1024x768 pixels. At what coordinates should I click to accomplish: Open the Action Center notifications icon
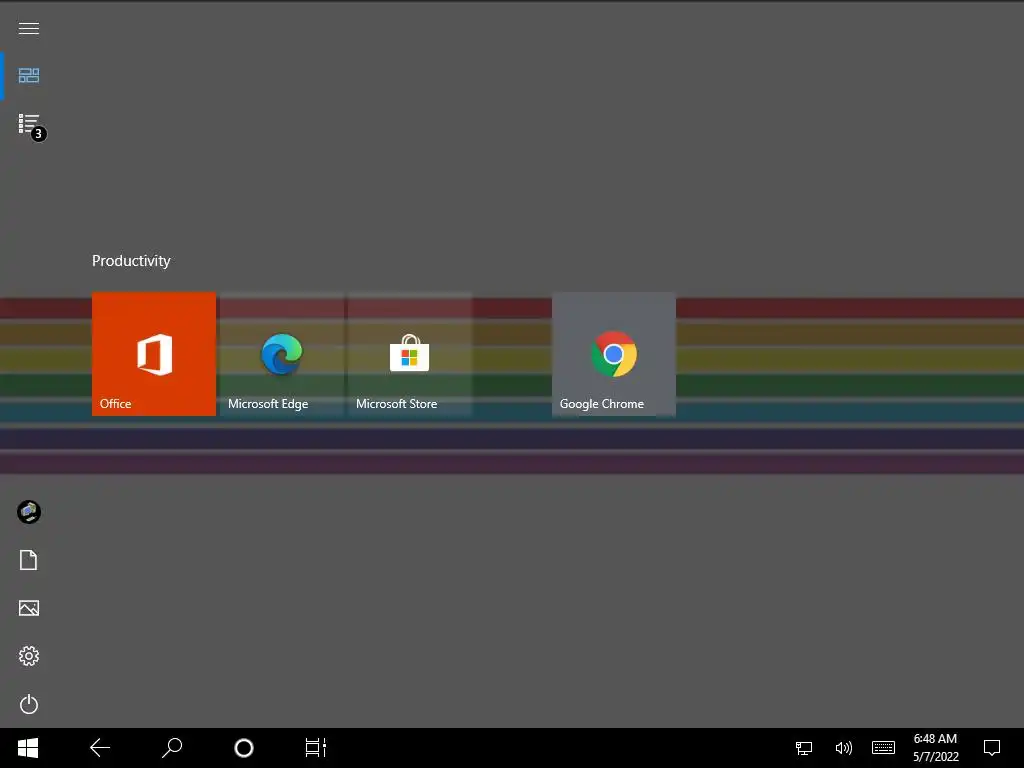point(992,748)
